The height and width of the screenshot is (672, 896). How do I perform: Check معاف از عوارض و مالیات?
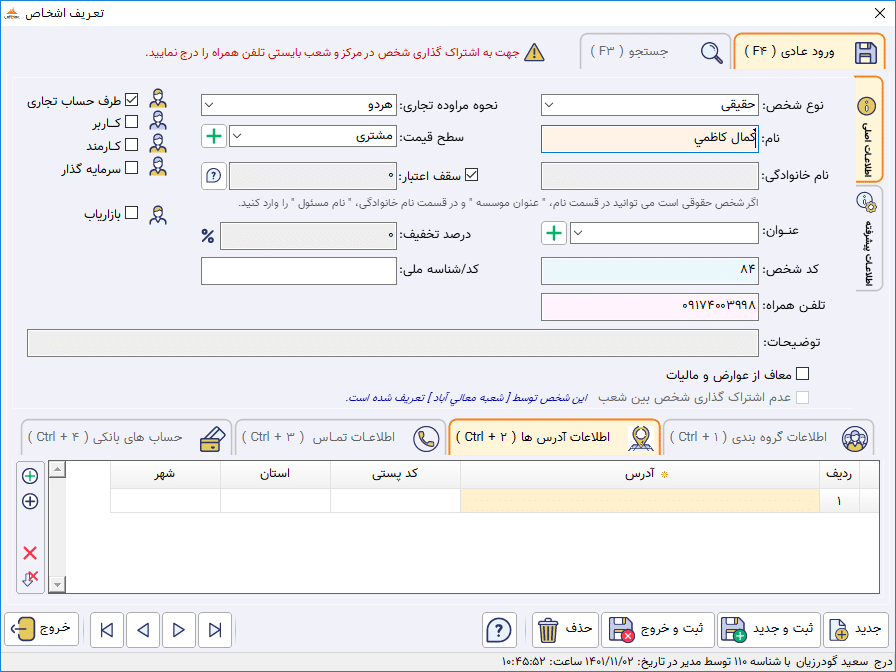pyautogui.click(x=802, y=374)
